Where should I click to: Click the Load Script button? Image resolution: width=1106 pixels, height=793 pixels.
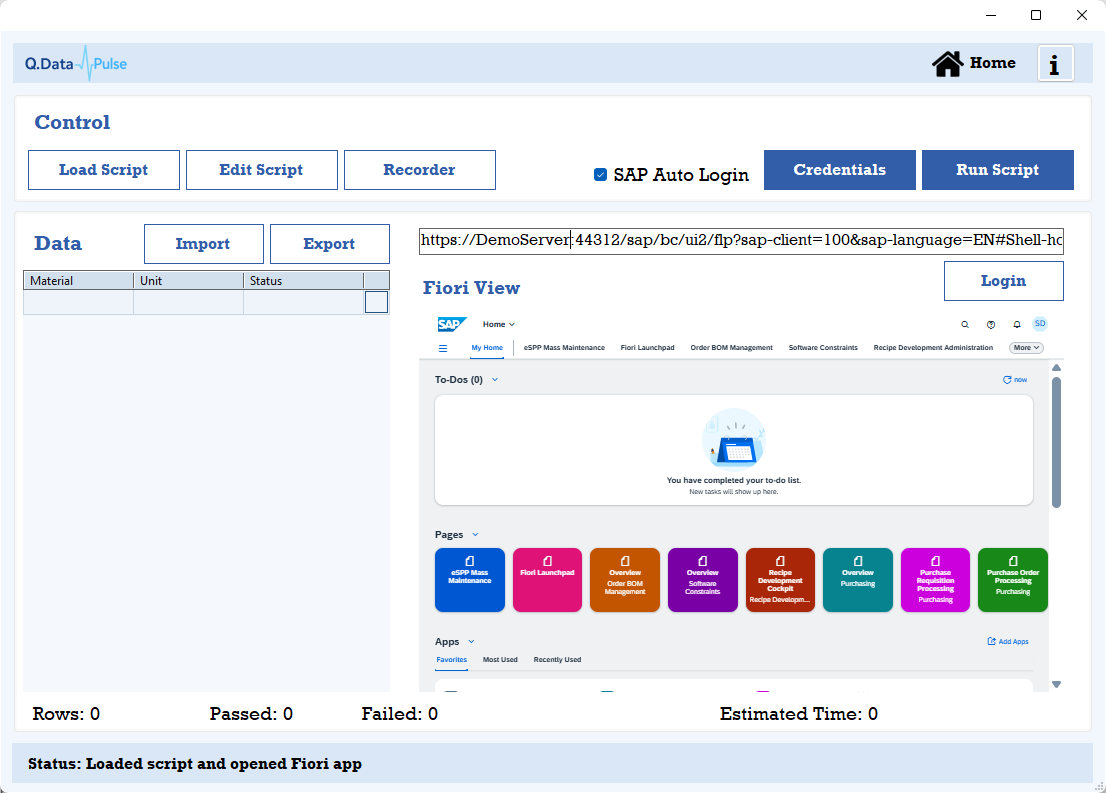104,170
